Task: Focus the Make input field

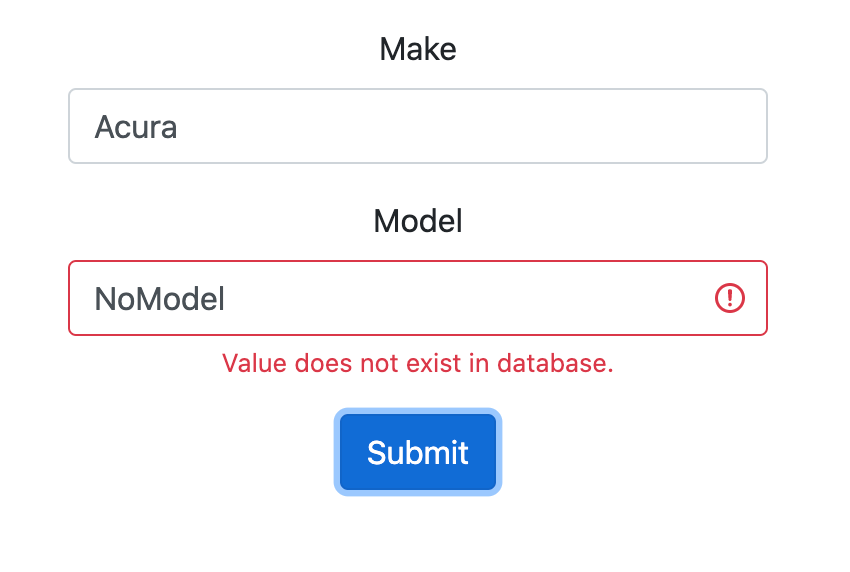Action: pos(417,126)
